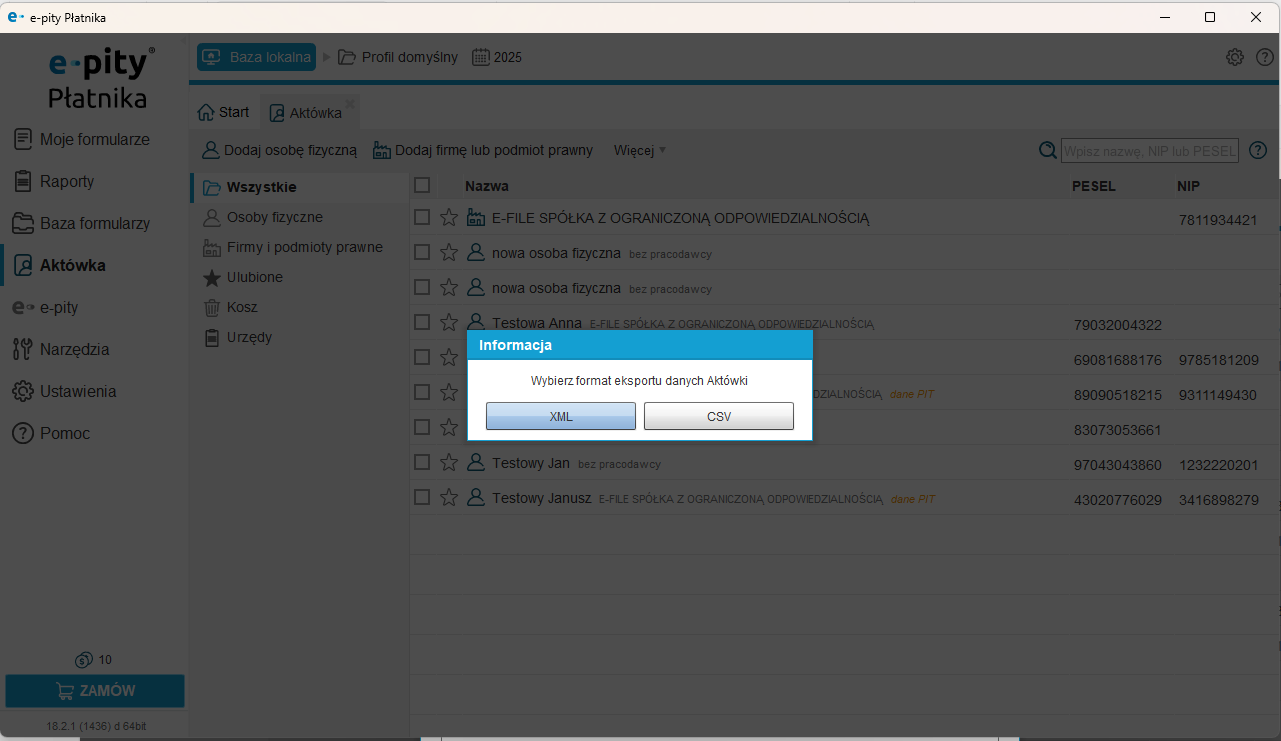The height and width of the screenshot is (741, 1281).
Task: Click the search magnifier icon
Action: pyautogui.click(x=1048, y=150)
